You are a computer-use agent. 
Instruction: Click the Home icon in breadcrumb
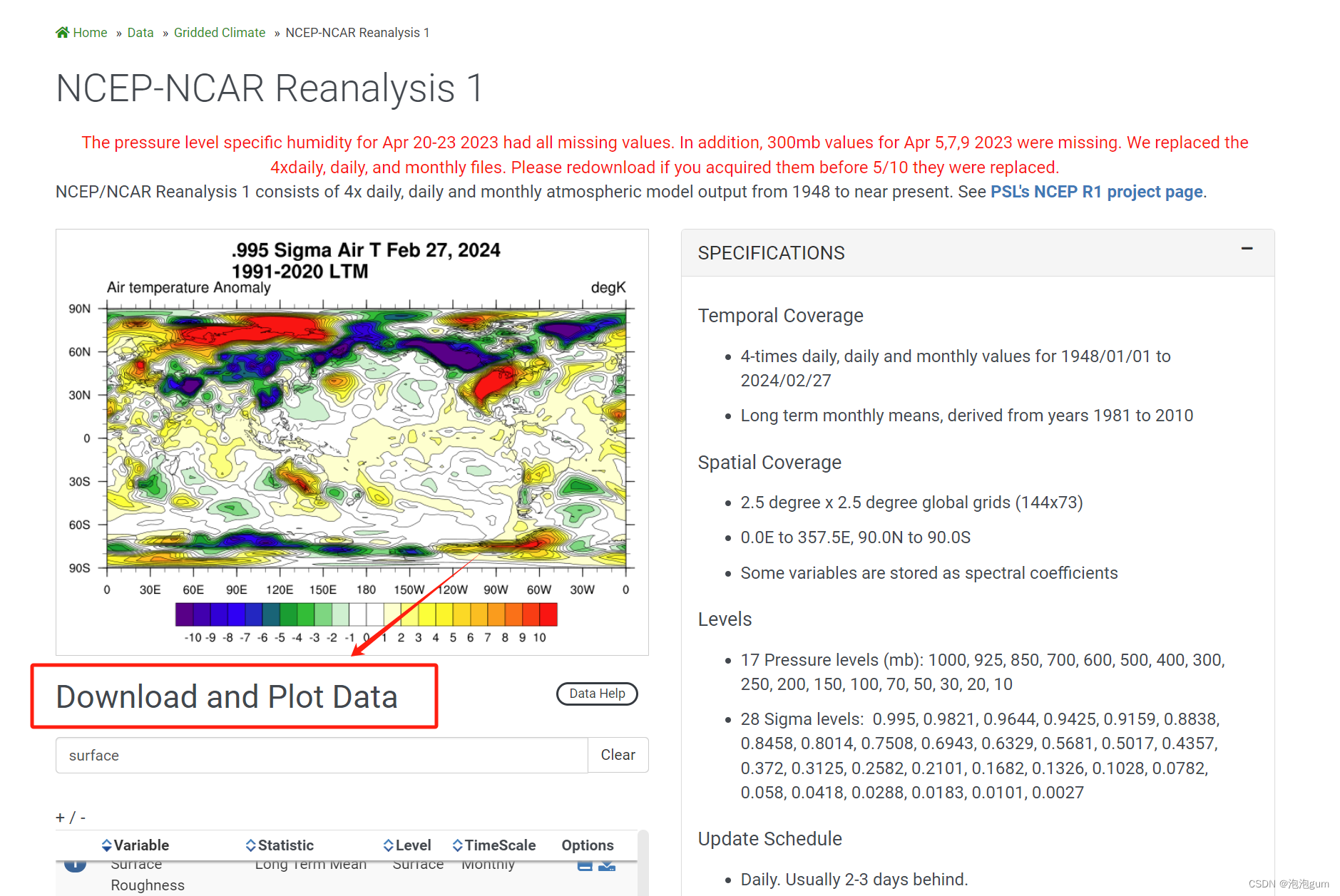tap(63, 32)
